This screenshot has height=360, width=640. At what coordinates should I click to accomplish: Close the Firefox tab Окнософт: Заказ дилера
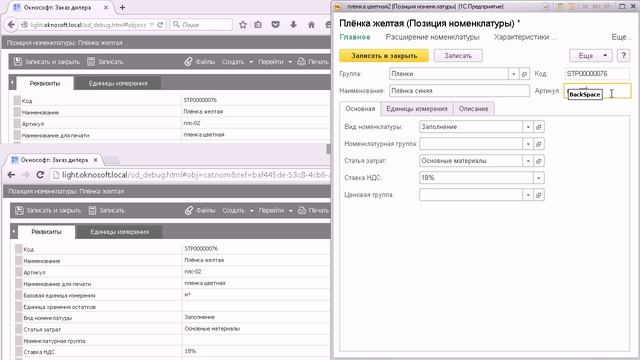point(106,7)
